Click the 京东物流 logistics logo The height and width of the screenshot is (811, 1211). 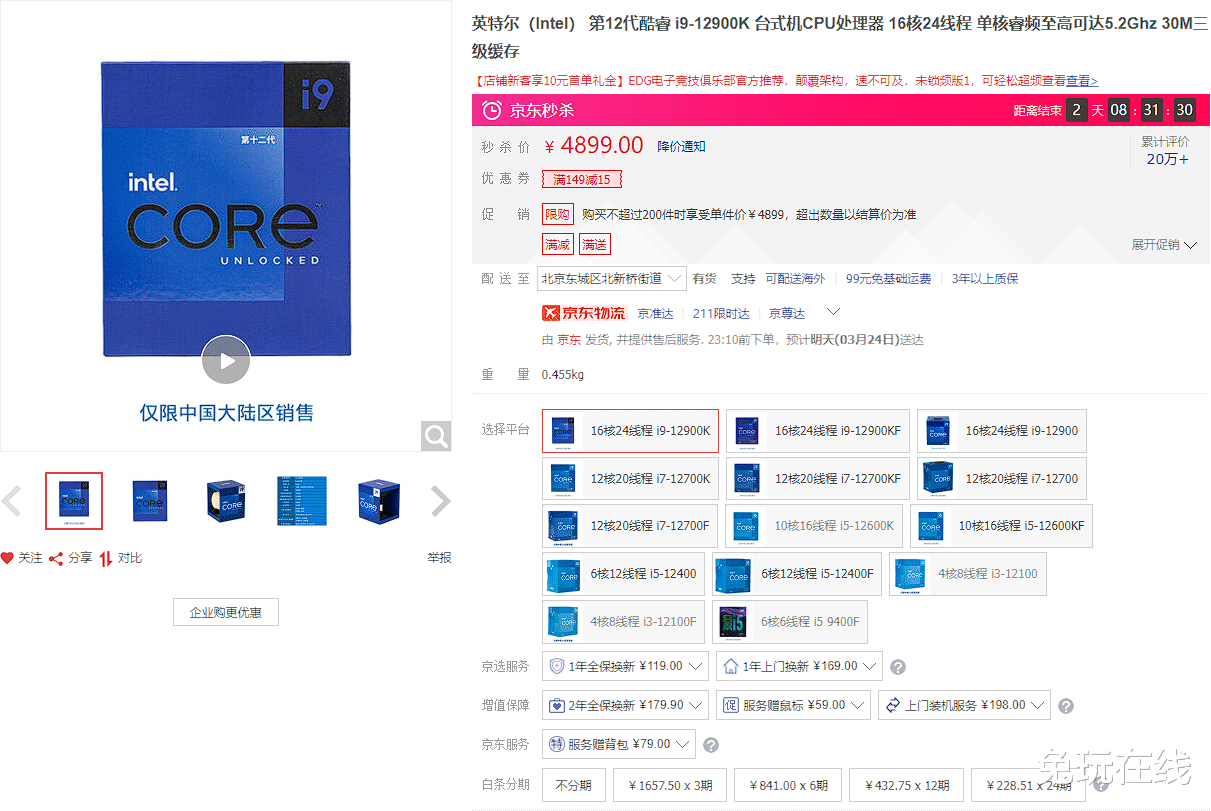[x=583, y=313]
